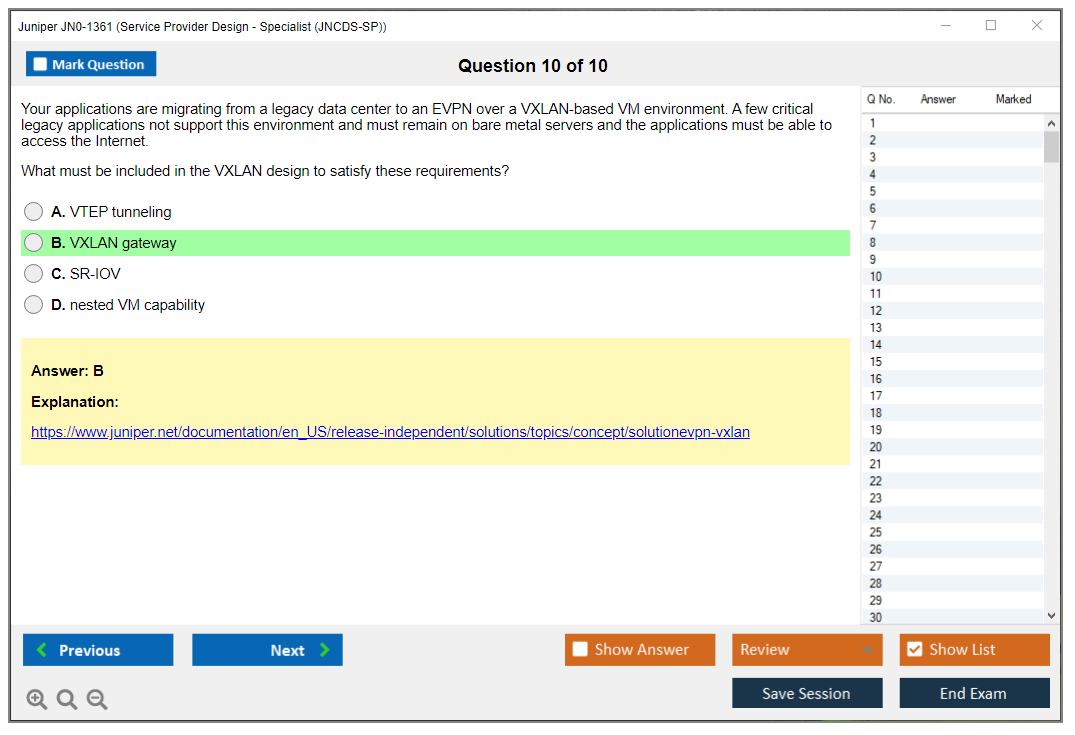Viewport: 1075px width, 735px height.
Task: Pick option D nested VM capability
Action: coord(34,305)
